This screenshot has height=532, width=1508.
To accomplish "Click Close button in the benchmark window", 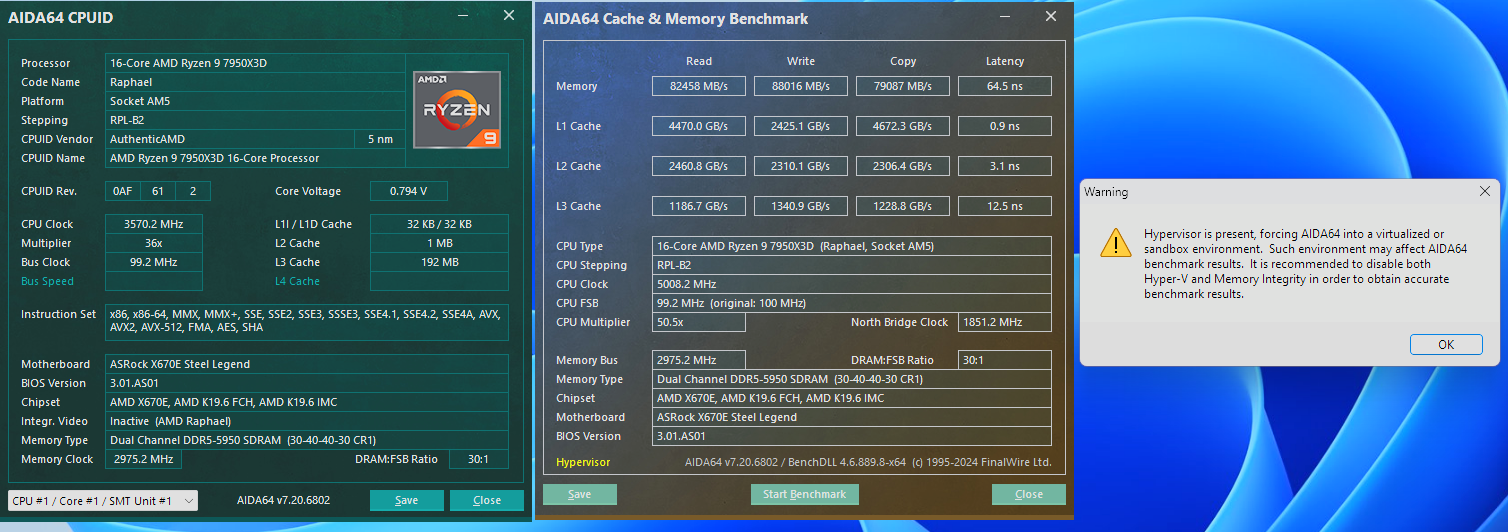I will (x=1028, y=494).
